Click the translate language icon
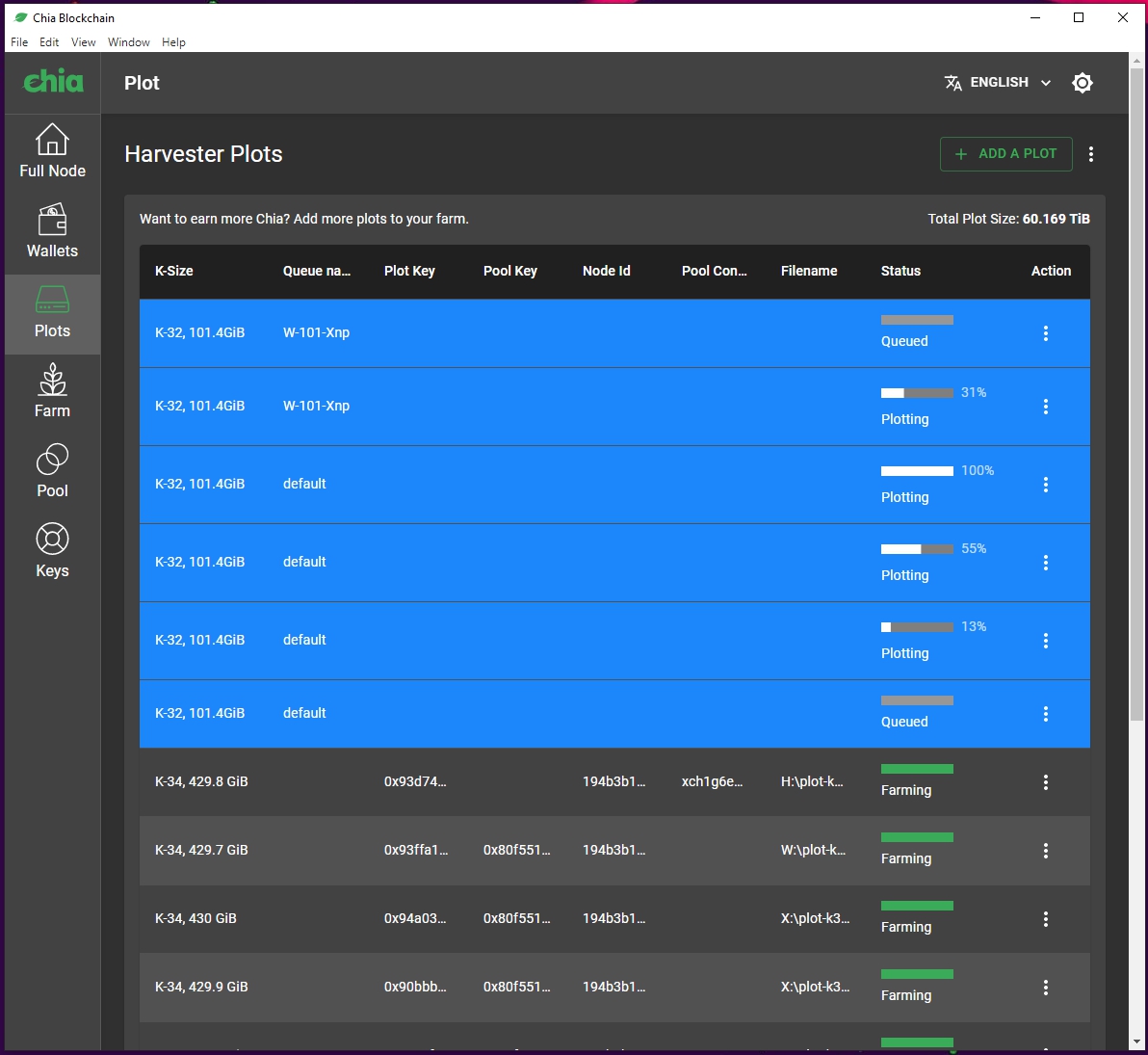The image size is (1148, 1055). pos(952,83)
